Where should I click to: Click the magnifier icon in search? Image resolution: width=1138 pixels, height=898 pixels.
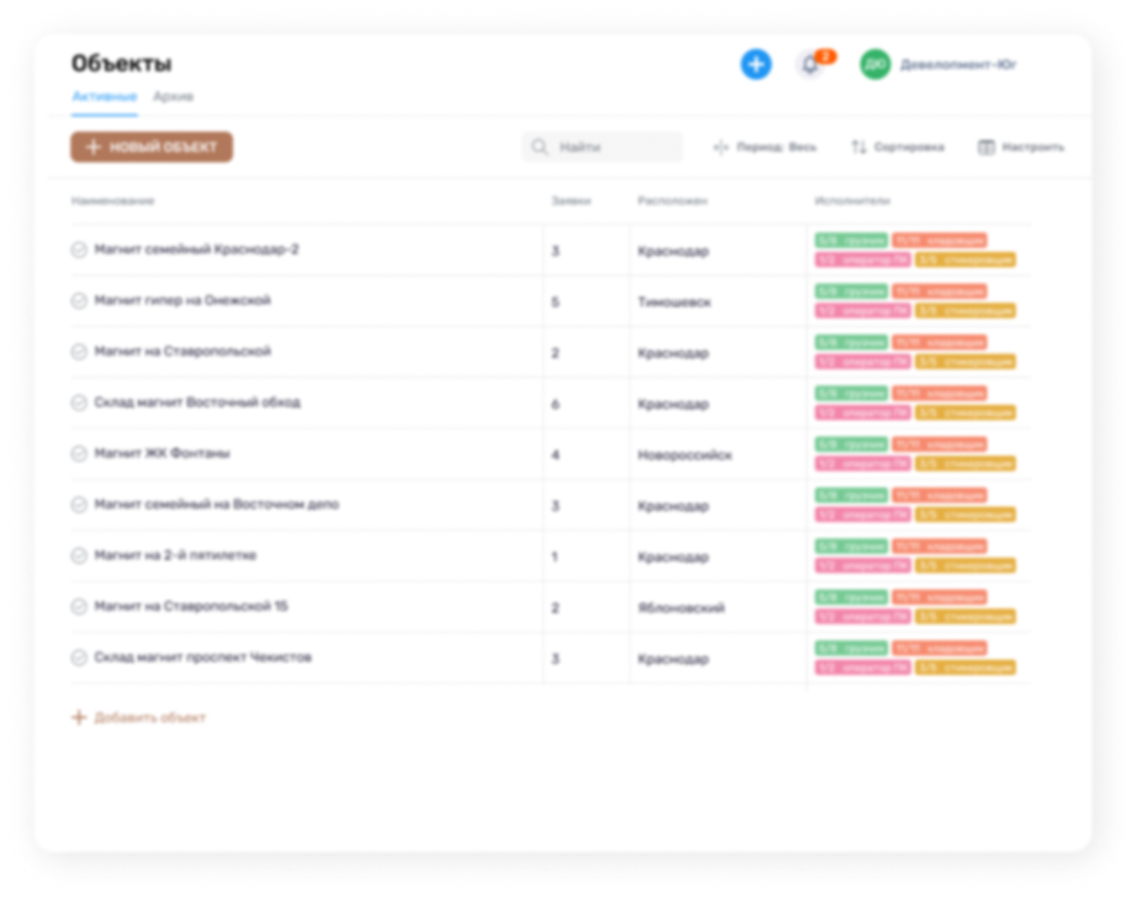tap(539, 147)
